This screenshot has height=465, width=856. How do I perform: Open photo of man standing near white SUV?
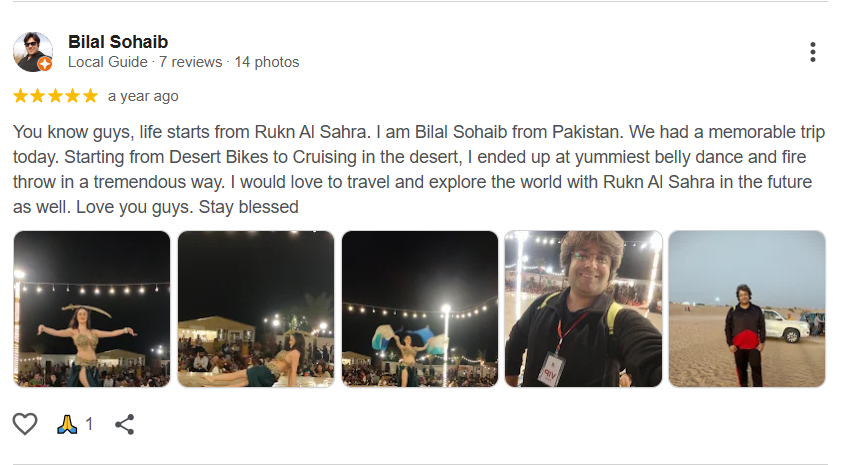[x=747, y=309]
